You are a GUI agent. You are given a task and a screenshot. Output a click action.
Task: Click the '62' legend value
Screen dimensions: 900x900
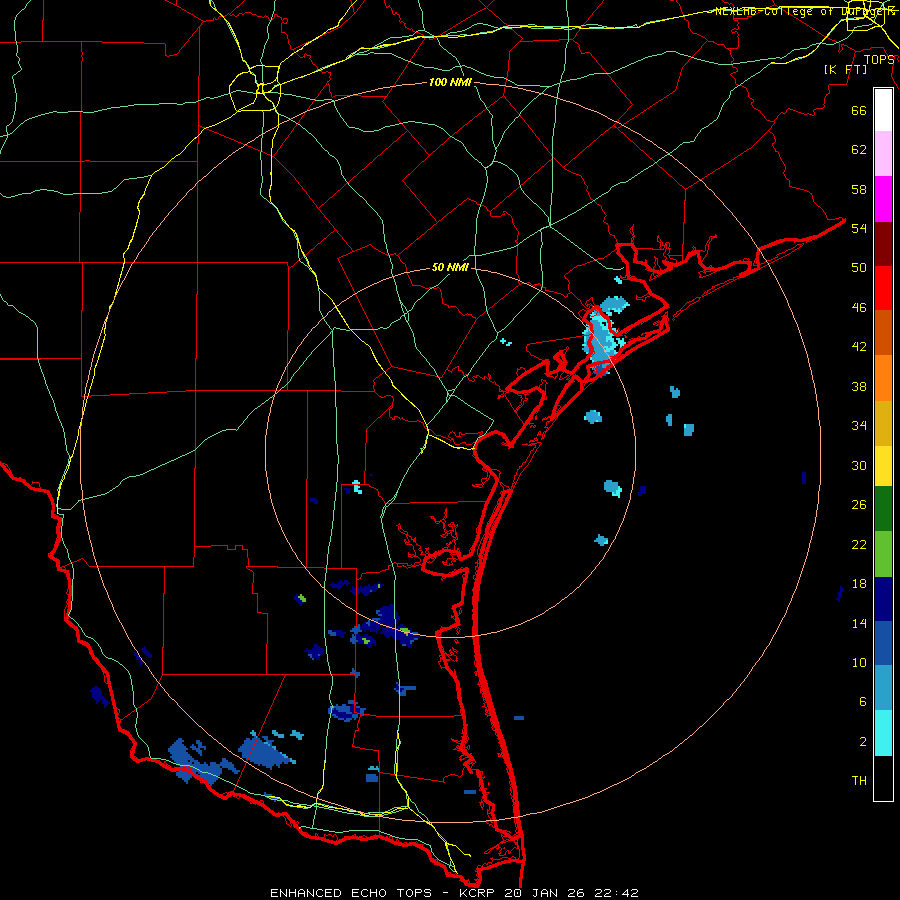859,150
